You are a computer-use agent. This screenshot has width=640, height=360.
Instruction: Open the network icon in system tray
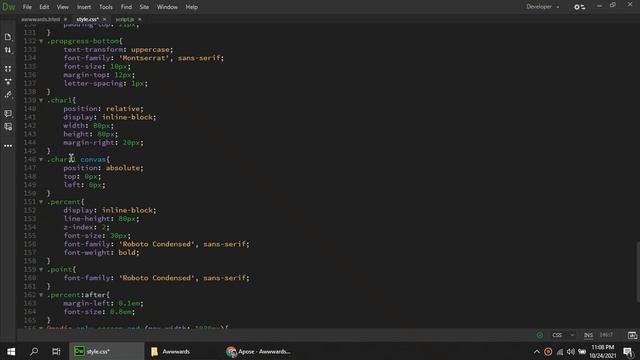click(x=560, y=352)
